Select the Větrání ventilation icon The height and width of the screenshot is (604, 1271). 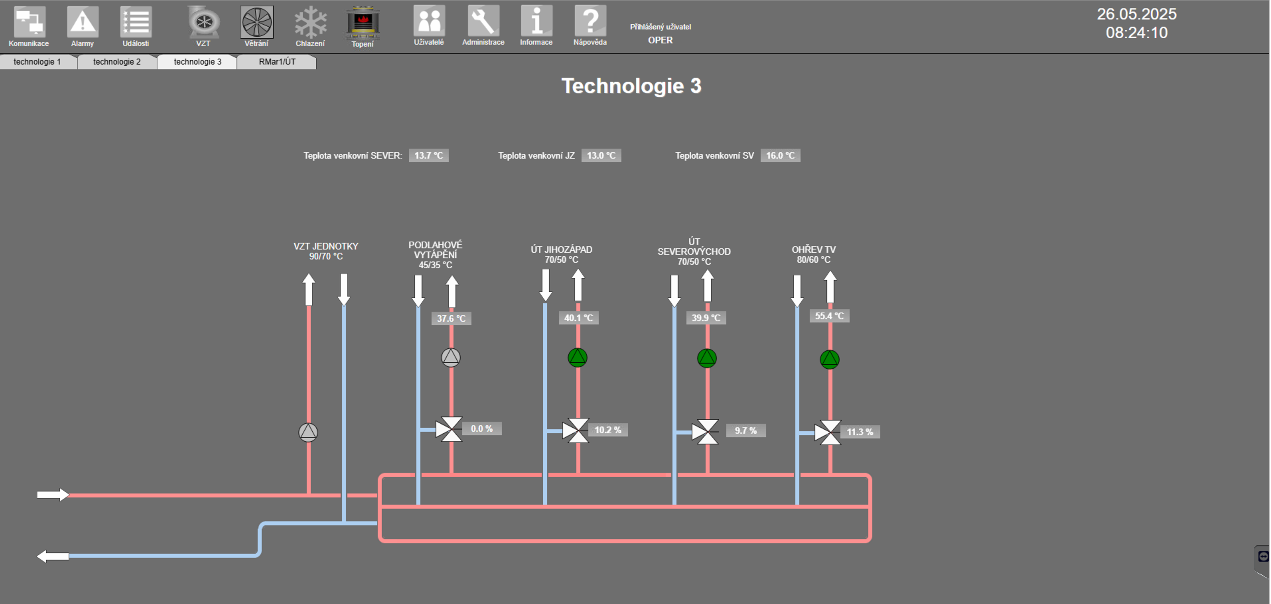[x=257, y=22]
